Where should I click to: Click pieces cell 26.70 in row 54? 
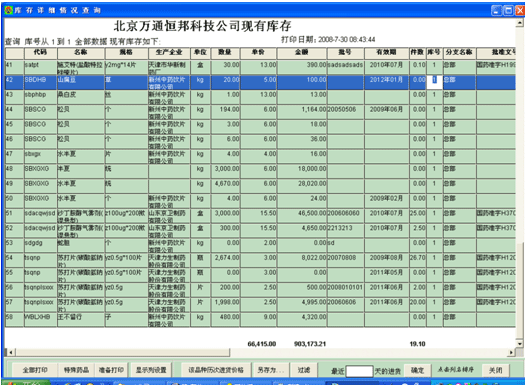(417, 260)
